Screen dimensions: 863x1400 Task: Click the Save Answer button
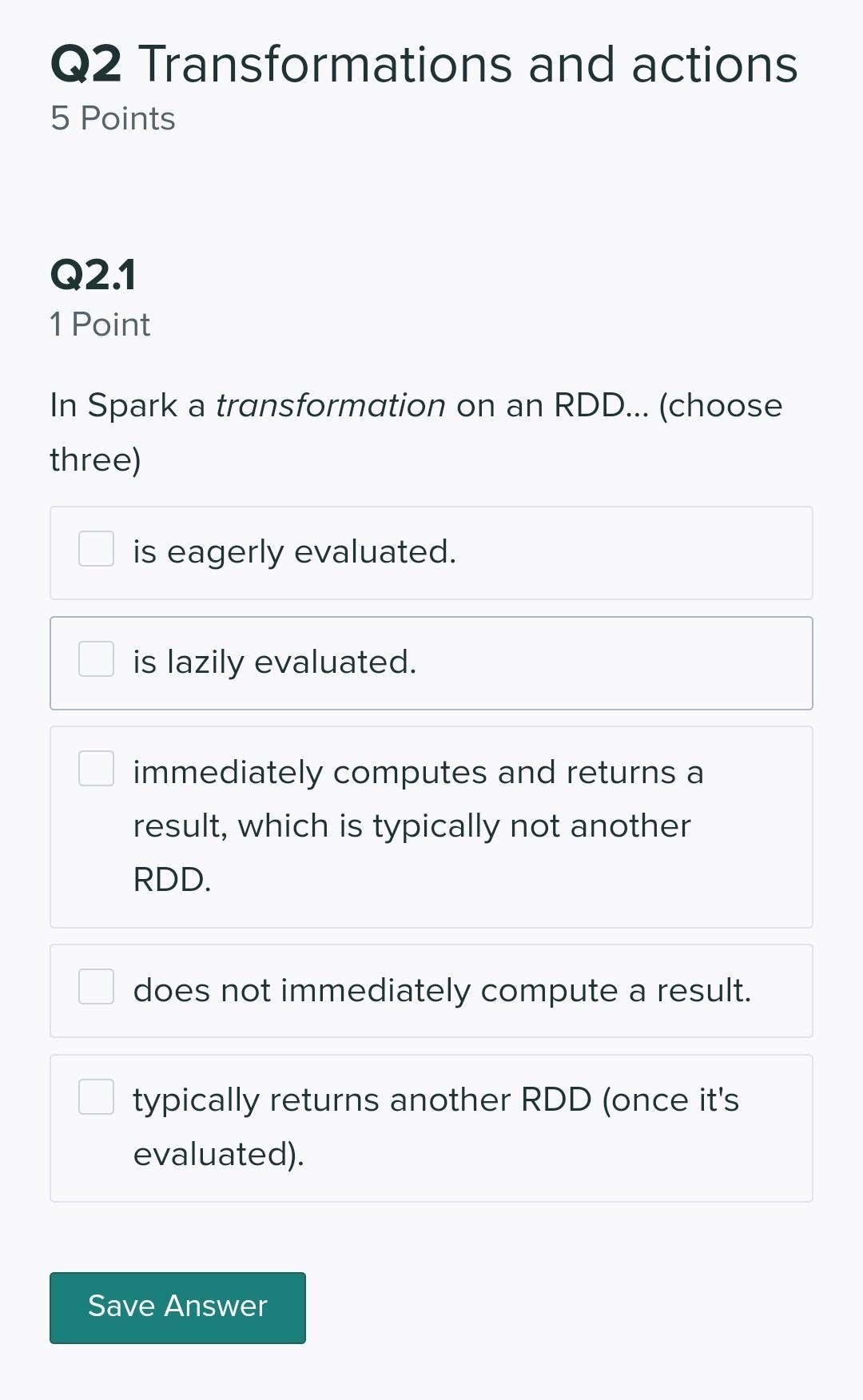coord(177,1307)
